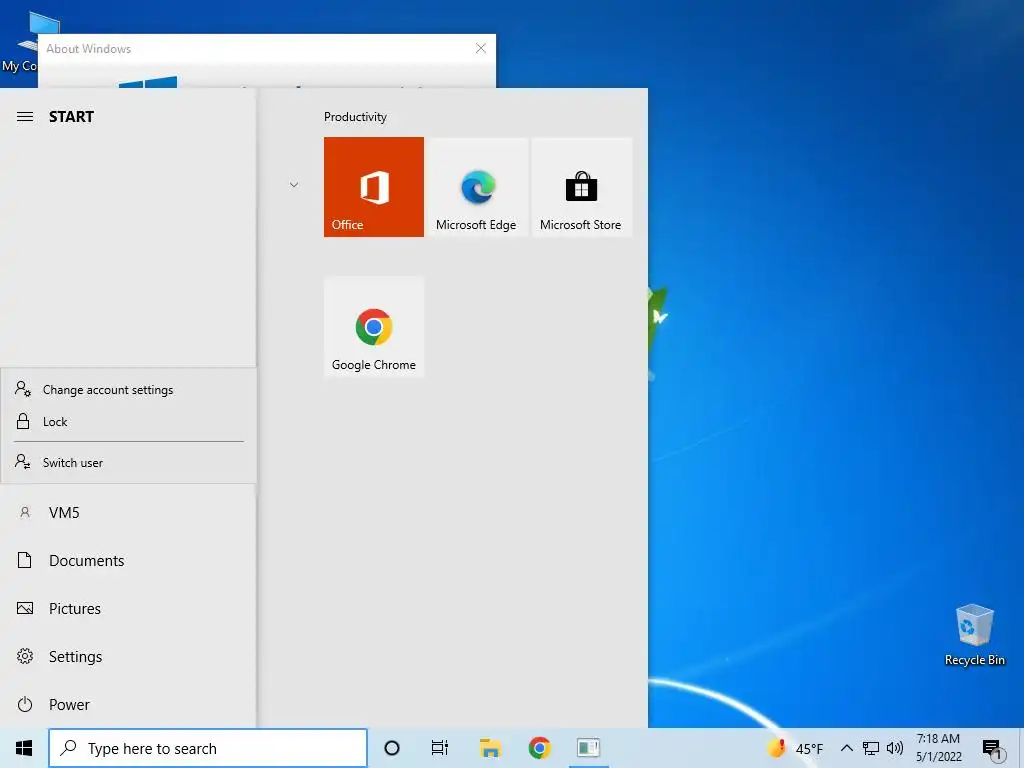Open the clock showing 7:18 AM
This screenshot has height=768, width=1024.
coord(938,748)
